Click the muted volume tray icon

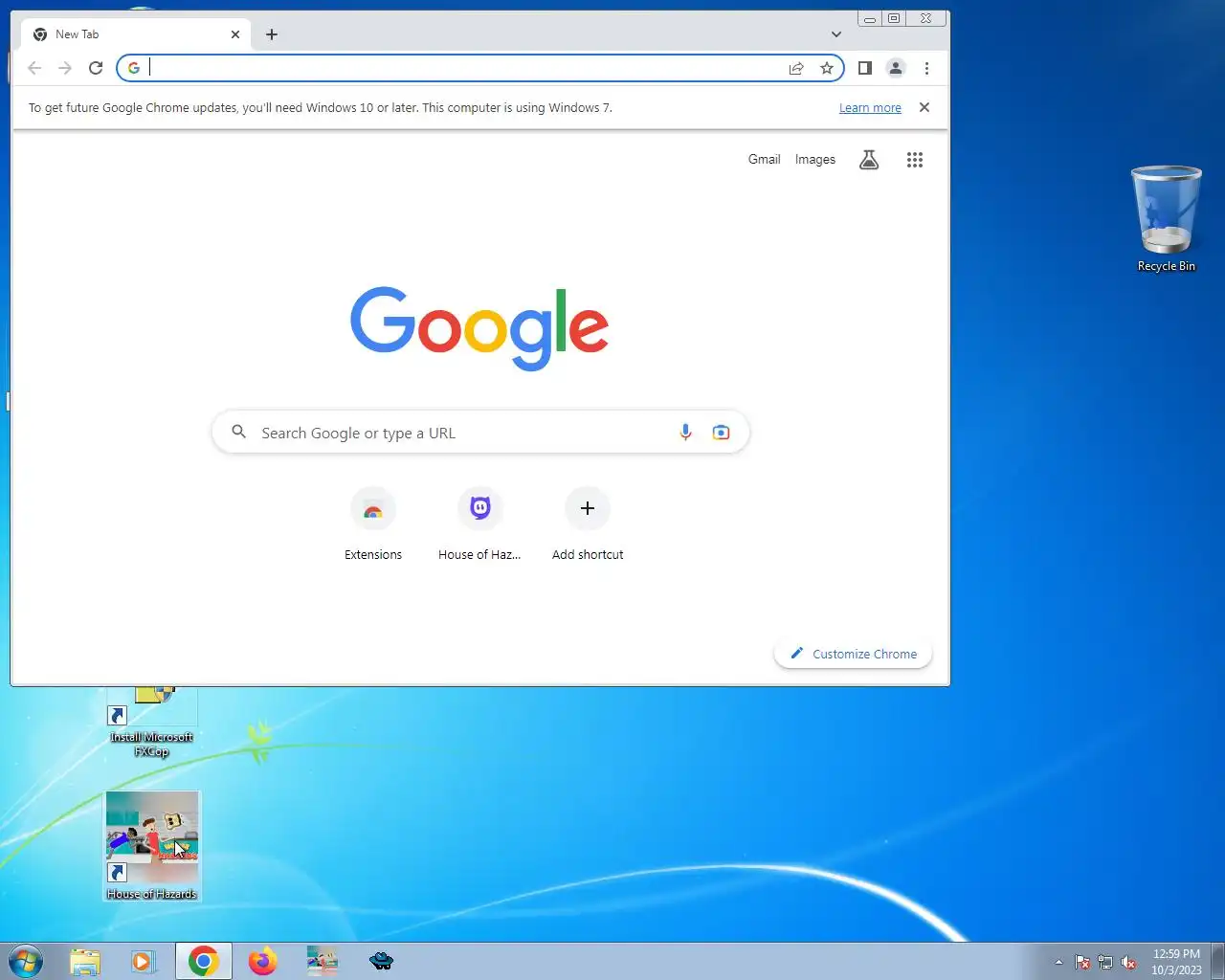[x=1129, y=962]
